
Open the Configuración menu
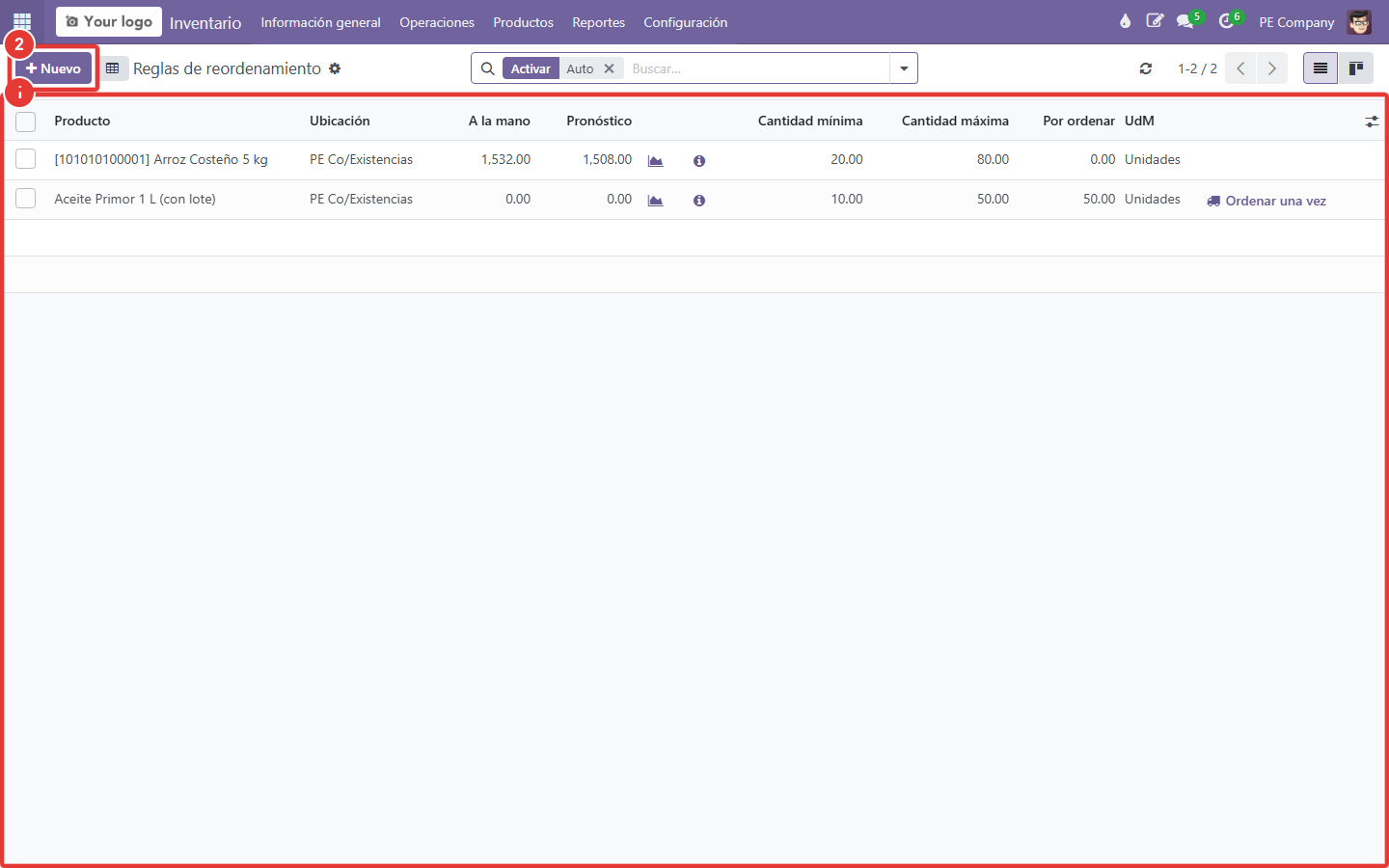click(686, 22)
